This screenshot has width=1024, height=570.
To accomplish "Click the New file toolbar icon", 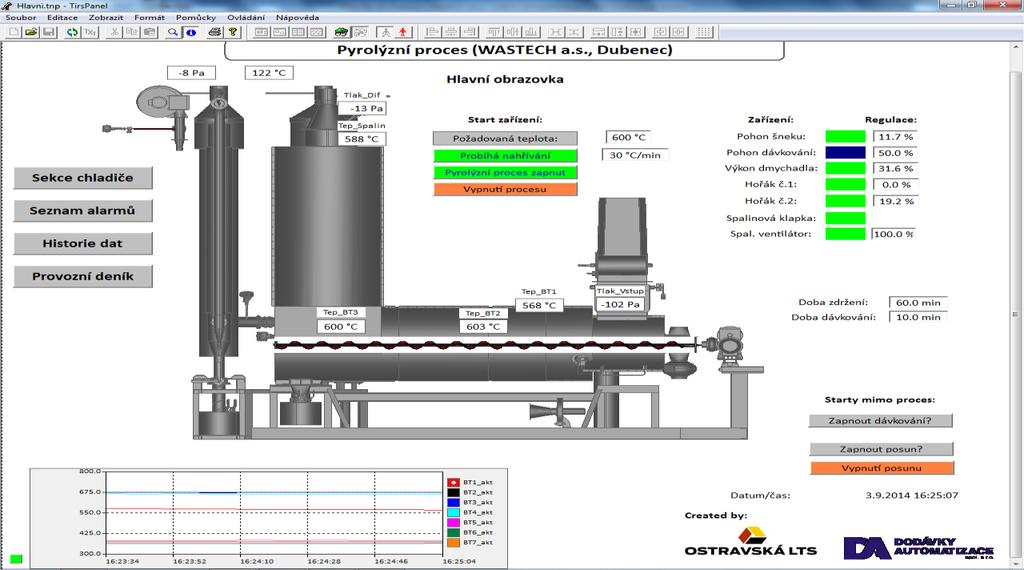I will click(x=13, y=31).
